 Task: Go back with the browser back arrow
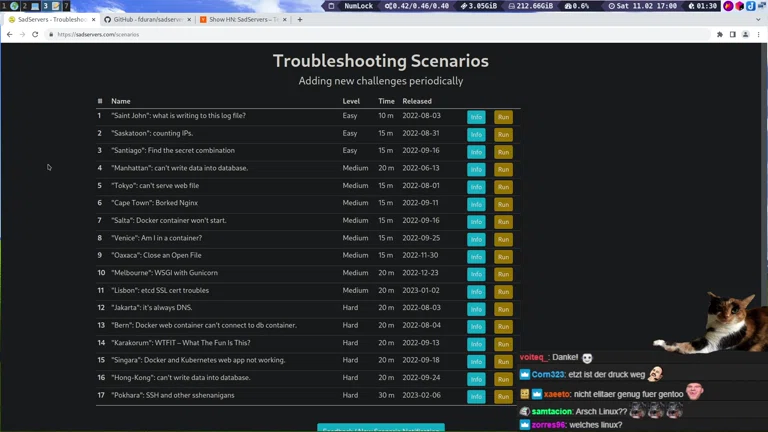10,34
